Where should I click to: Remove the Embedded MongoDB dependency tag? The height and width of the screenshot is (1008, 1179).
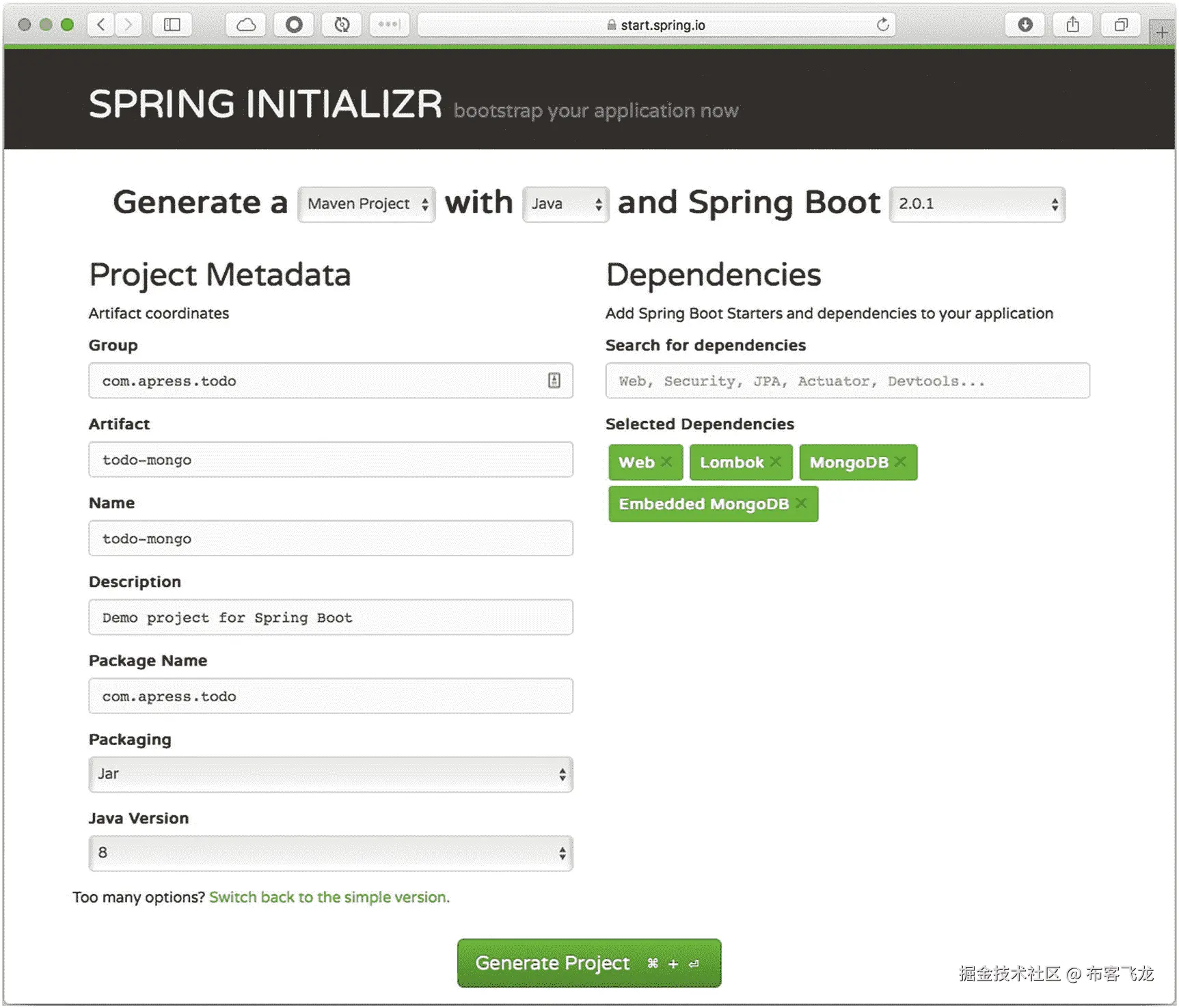tap(801, 504)
